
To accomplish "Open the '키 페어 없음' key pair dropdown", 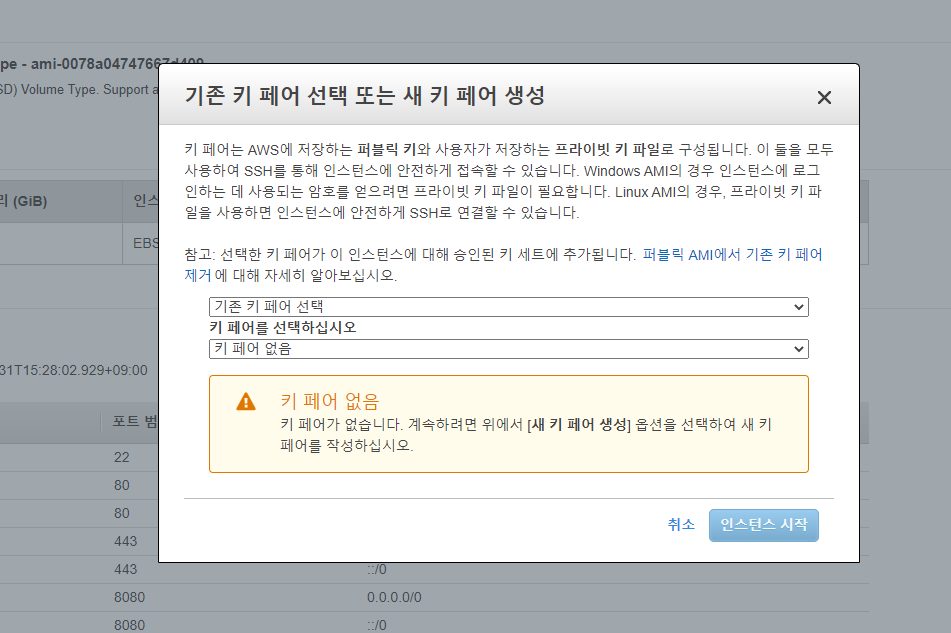I will coord(508,349).
